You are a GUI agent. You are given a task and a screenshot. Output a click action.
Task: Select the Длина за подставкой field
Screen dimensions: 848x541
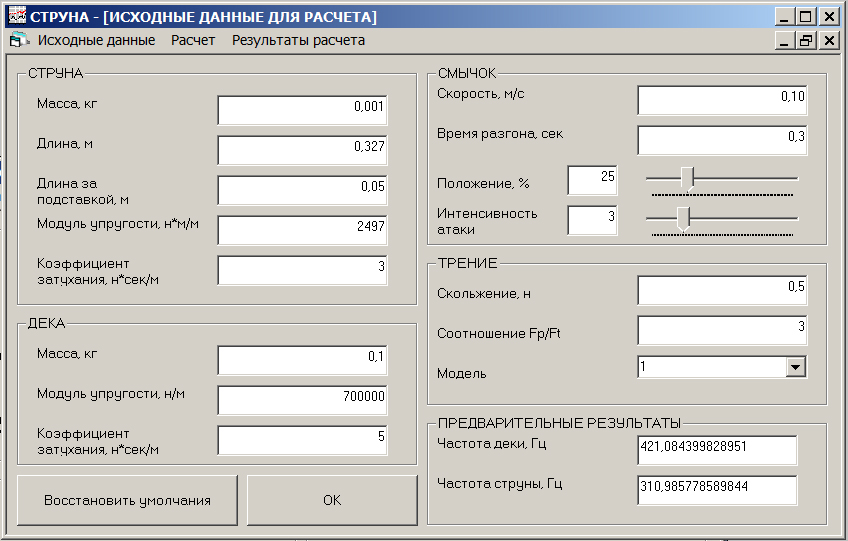tap(301, 190)
